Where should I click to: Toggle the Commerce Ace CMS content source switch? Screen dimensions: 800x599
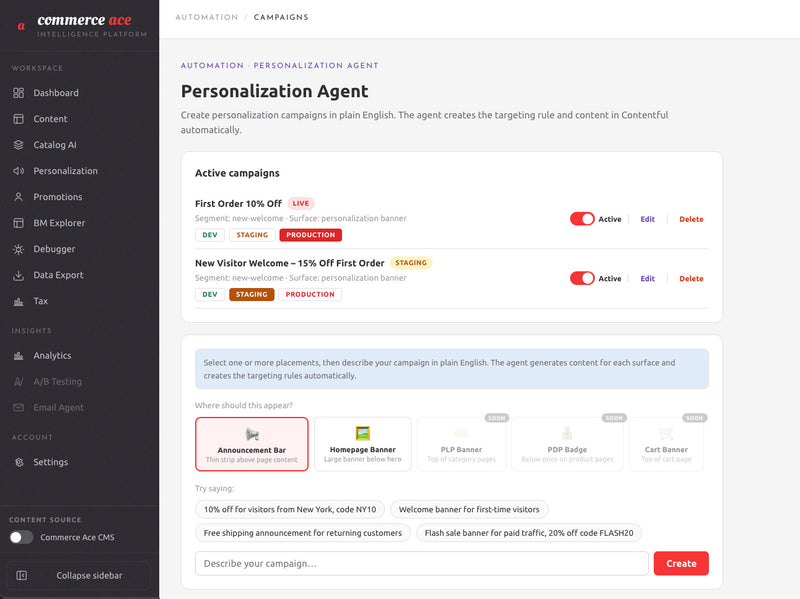[x=21, y=537]
